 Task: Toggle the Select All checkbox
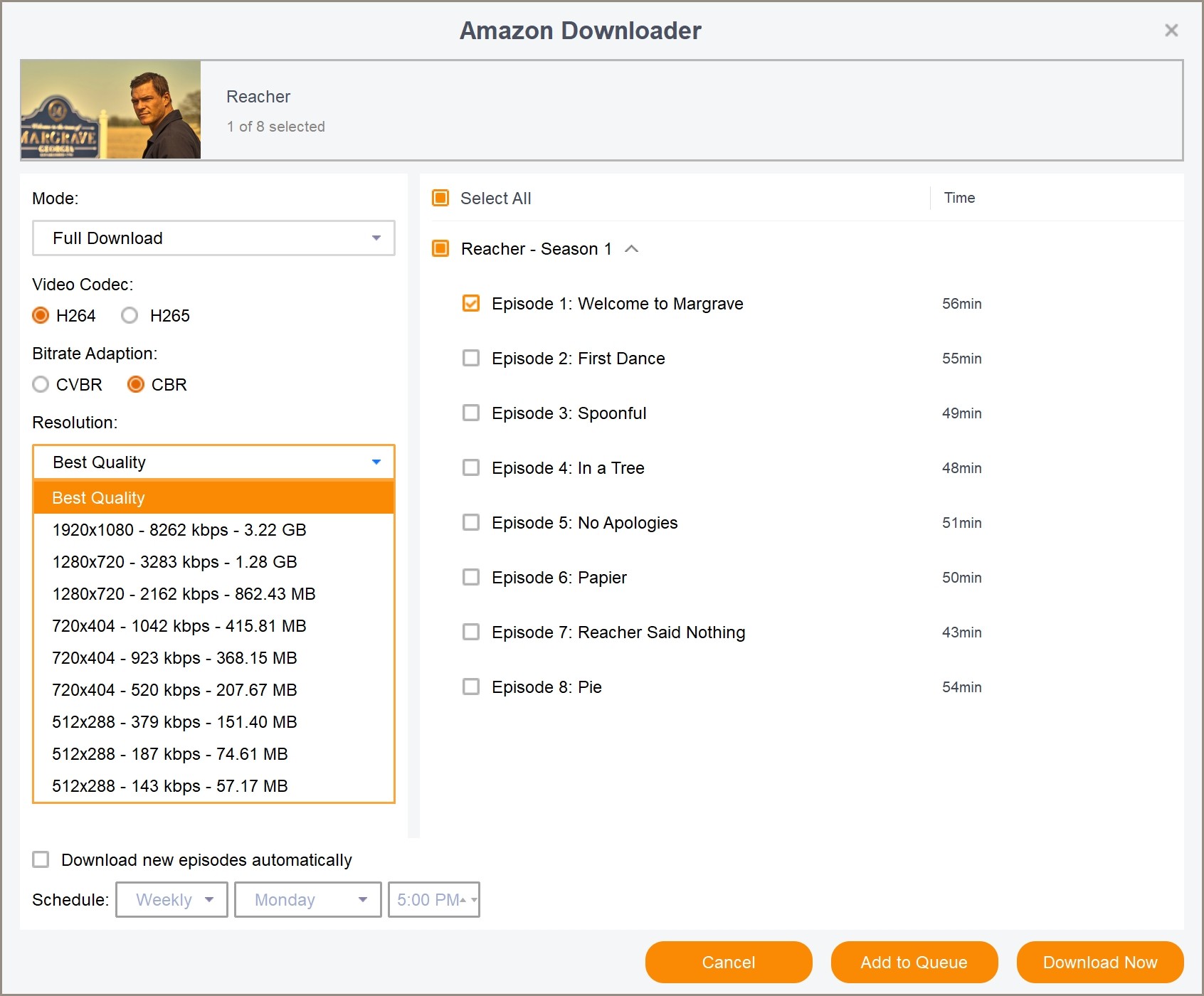(441, 198)
